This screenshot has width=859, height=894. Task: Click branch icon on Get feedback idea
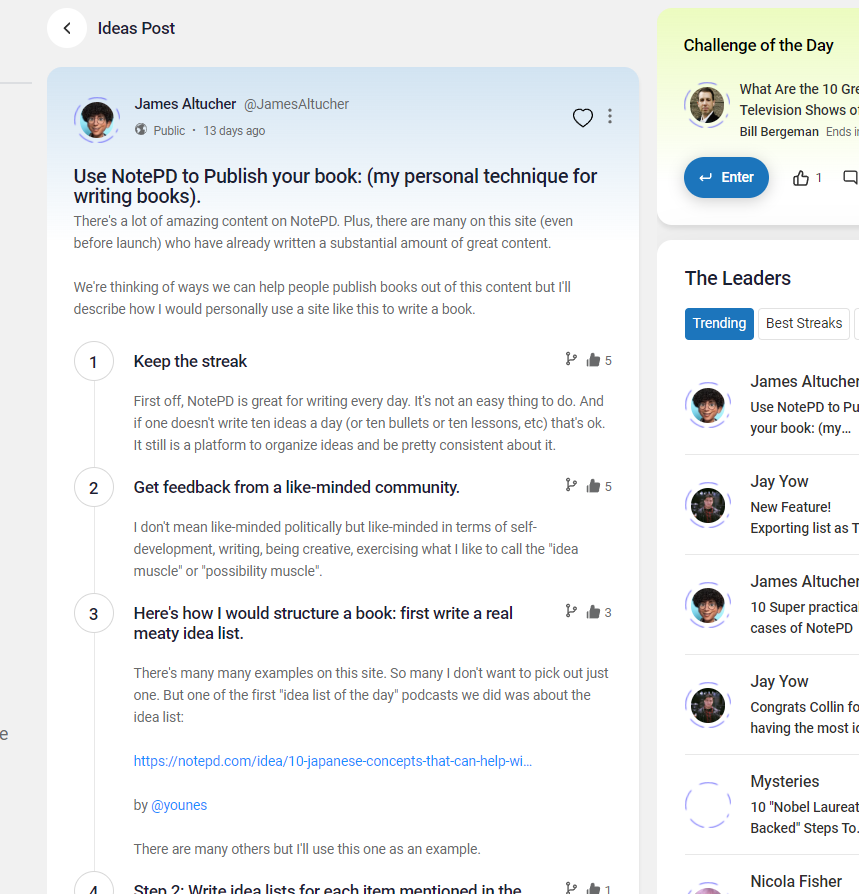[x=571, y=485]
